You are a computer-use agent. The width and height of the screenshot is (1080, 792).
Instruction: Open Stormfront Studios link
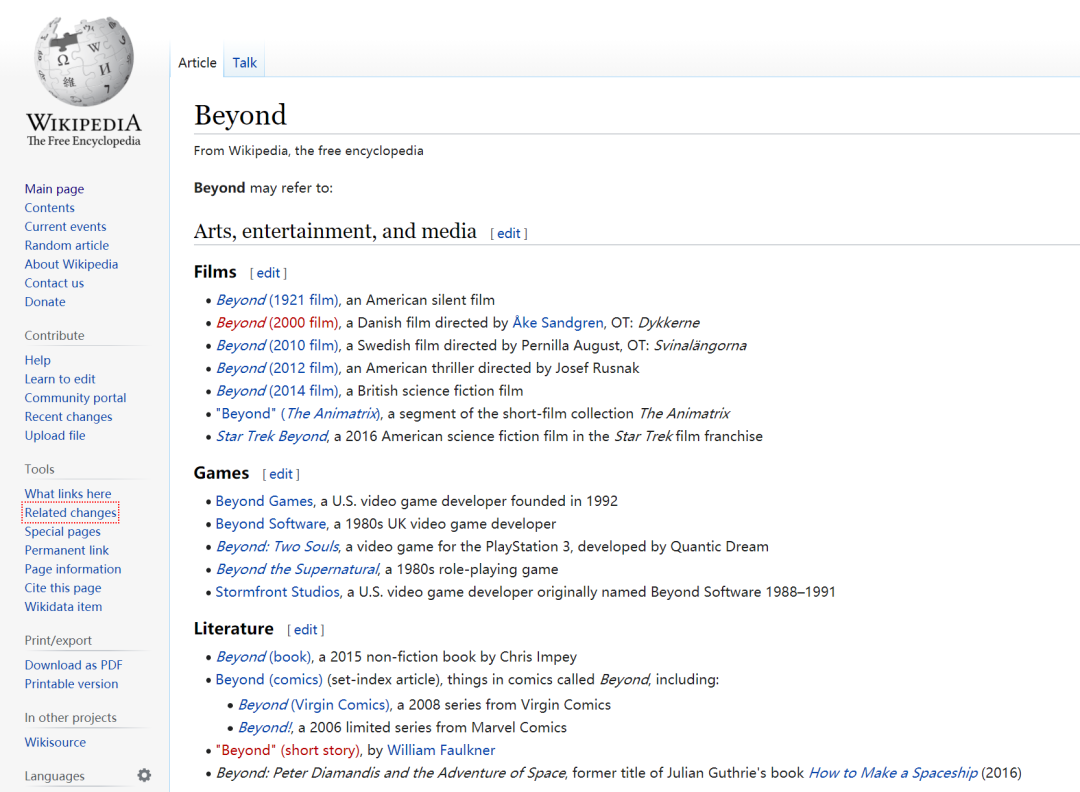(x=278, y=592)
